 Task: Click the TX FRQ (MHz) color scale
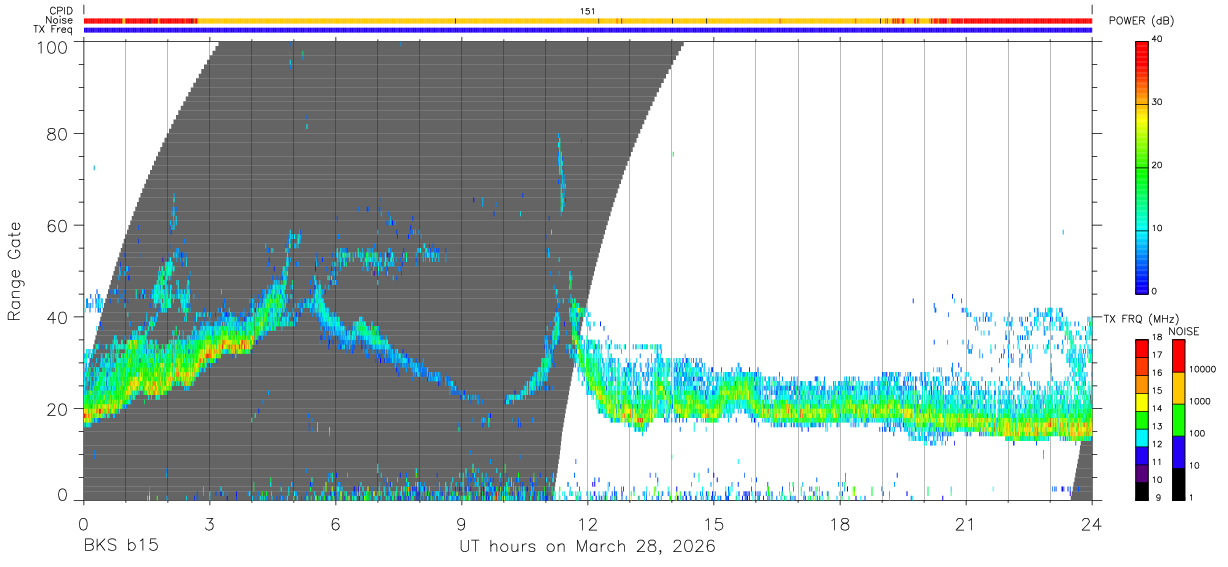1142,419
